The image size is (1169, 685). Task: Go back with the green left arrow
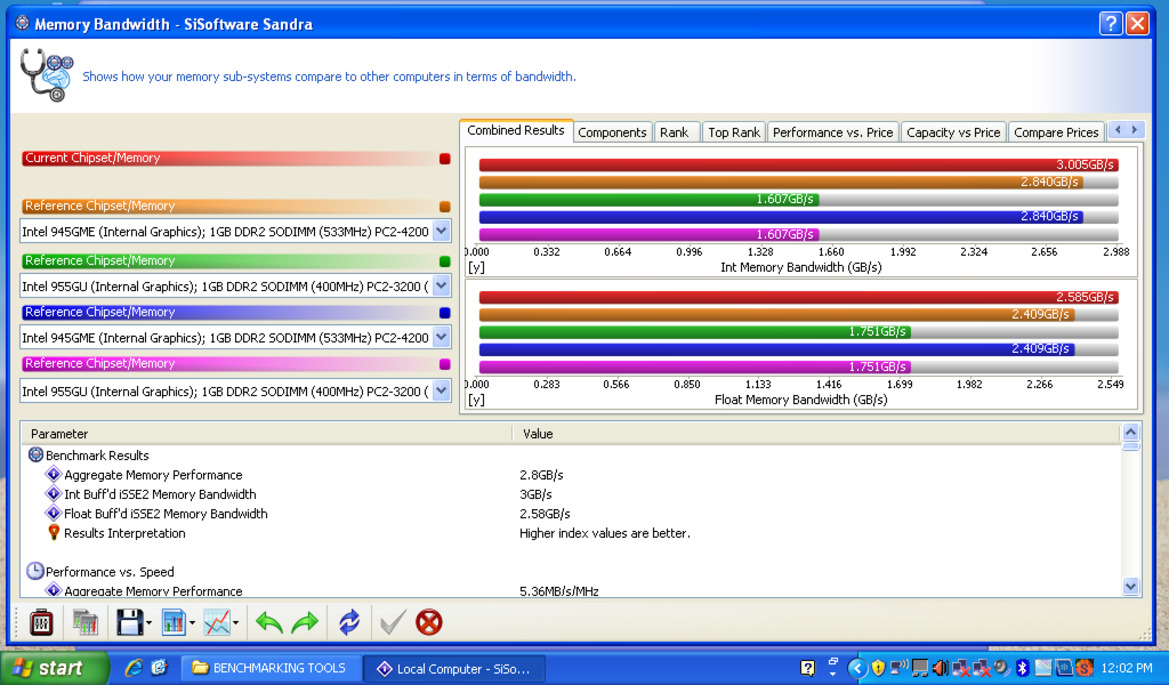268,622
